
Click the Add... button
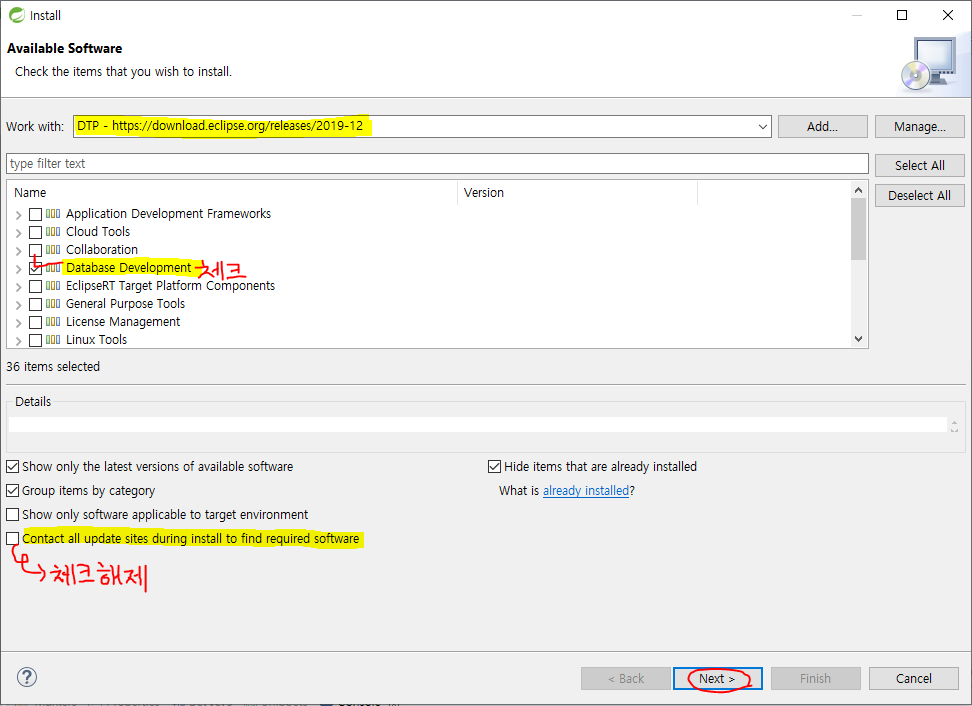coord(822,126)
